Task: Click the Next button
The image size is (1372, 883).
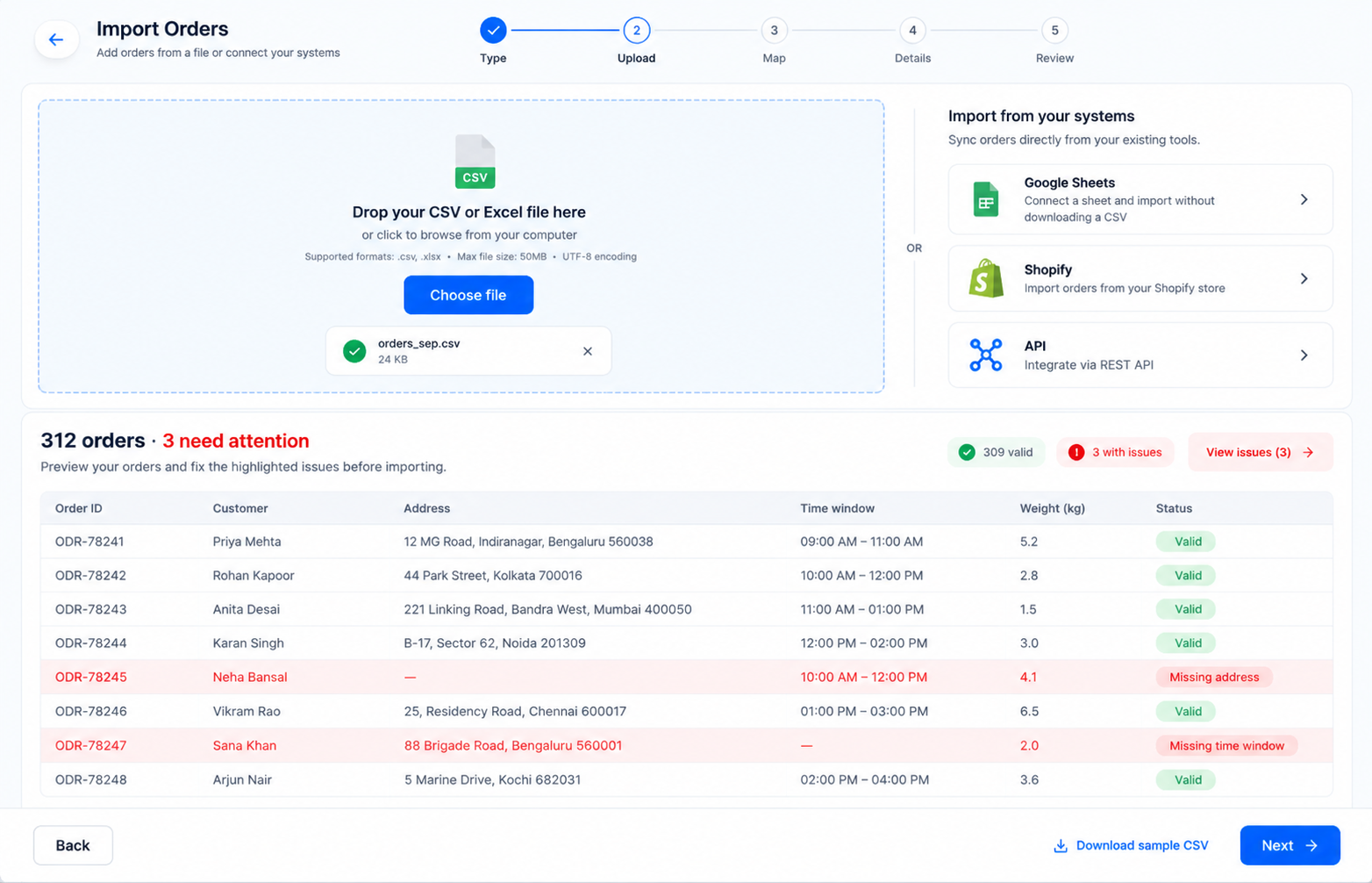Action: [1290, 845]
